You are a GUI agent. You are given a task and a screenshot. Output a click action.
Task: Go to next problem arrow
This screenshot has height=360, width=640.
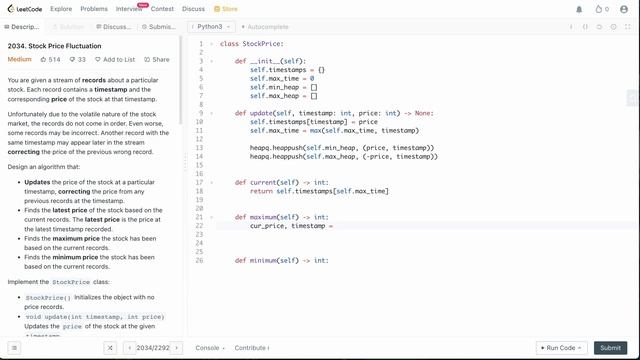coord(176,348)
